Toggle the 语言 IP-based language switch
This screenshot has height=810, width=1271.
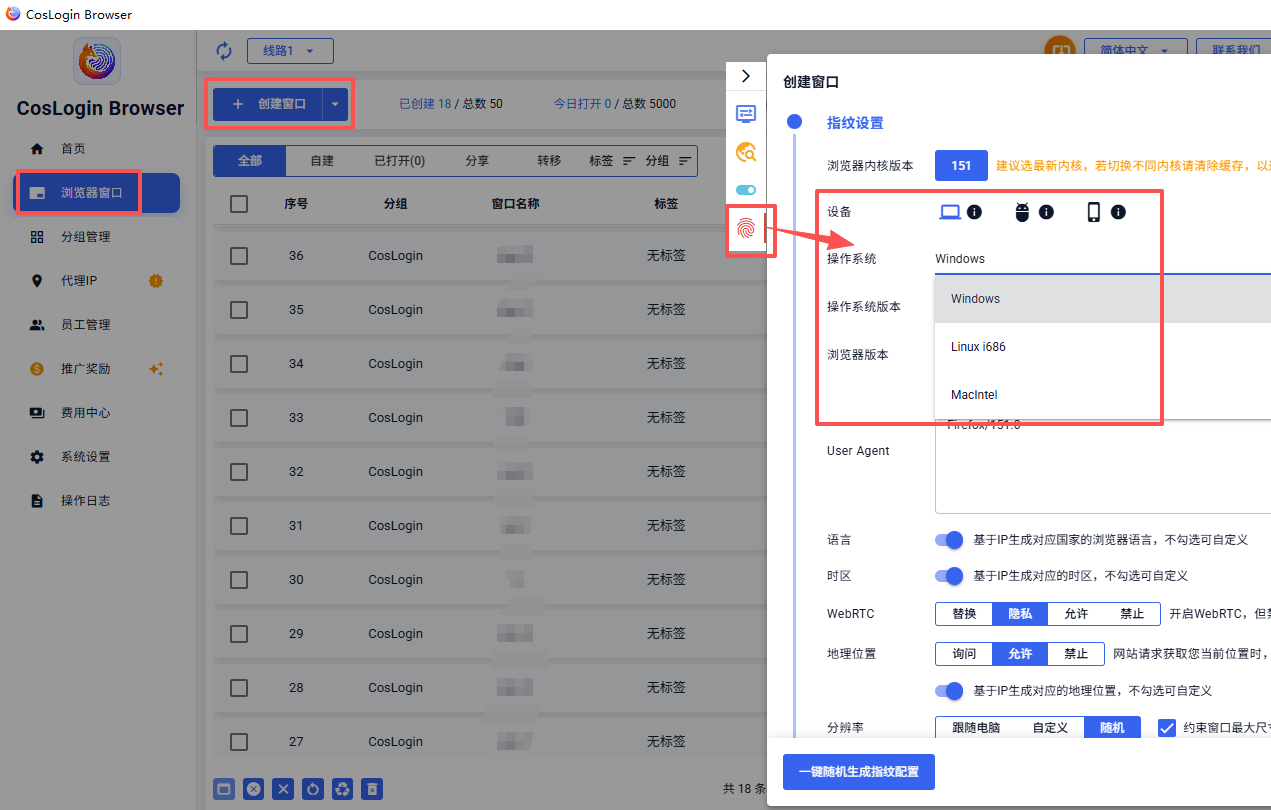point(949,540)
